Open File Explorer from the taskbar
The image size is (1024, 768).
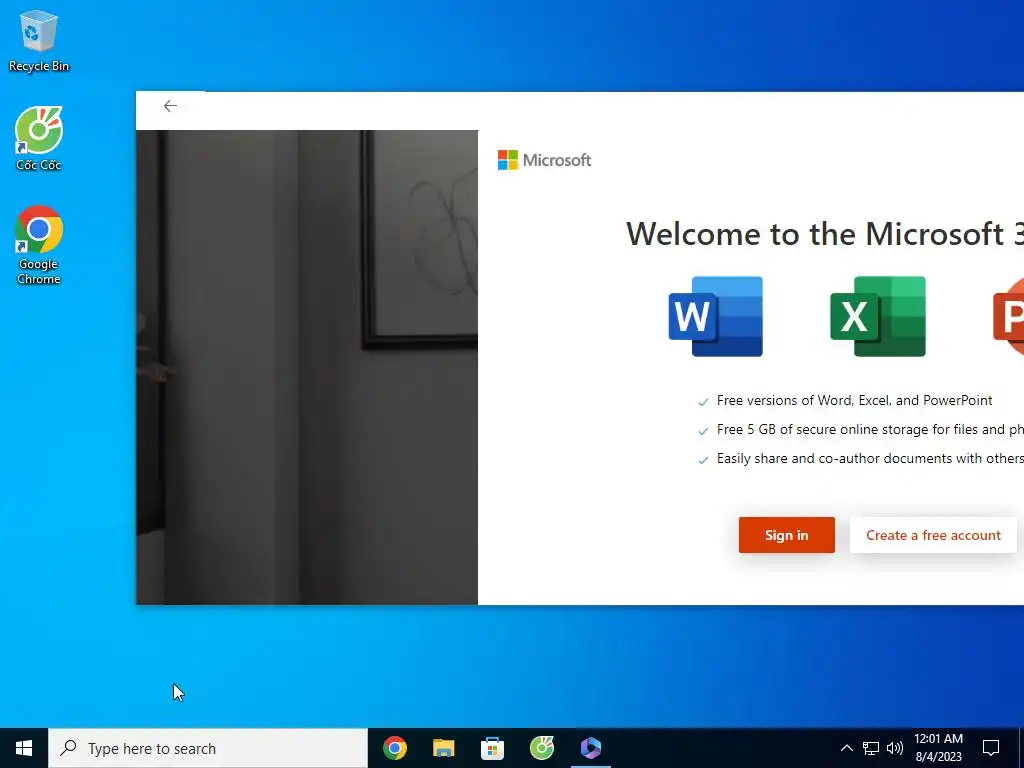pos(443,748)
